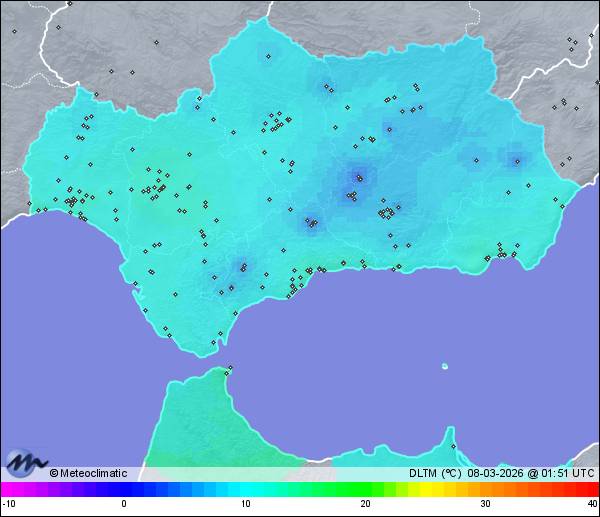This screenshot has height=517, width=600.
Task: Open the © Meteoclimatic copyright link
Action: (88, 474)
